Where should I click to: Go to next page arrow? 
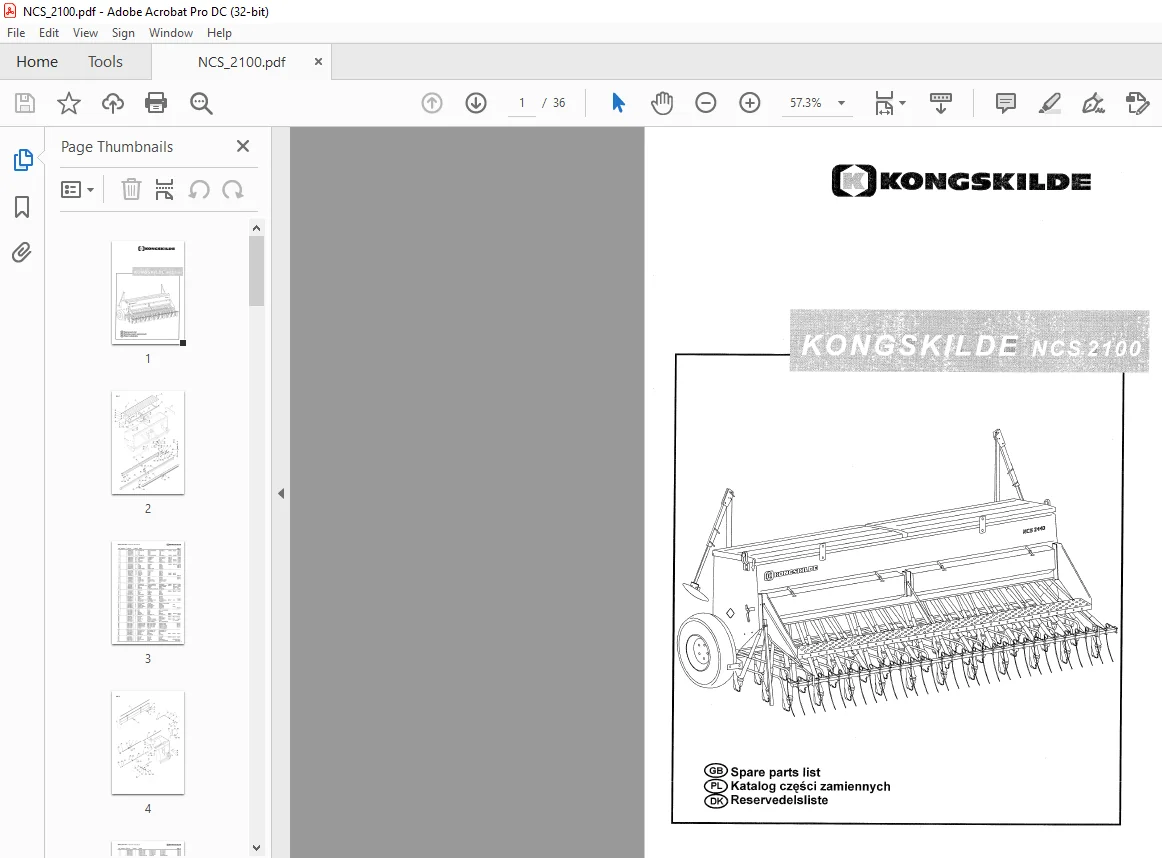(x=476, y=103)
